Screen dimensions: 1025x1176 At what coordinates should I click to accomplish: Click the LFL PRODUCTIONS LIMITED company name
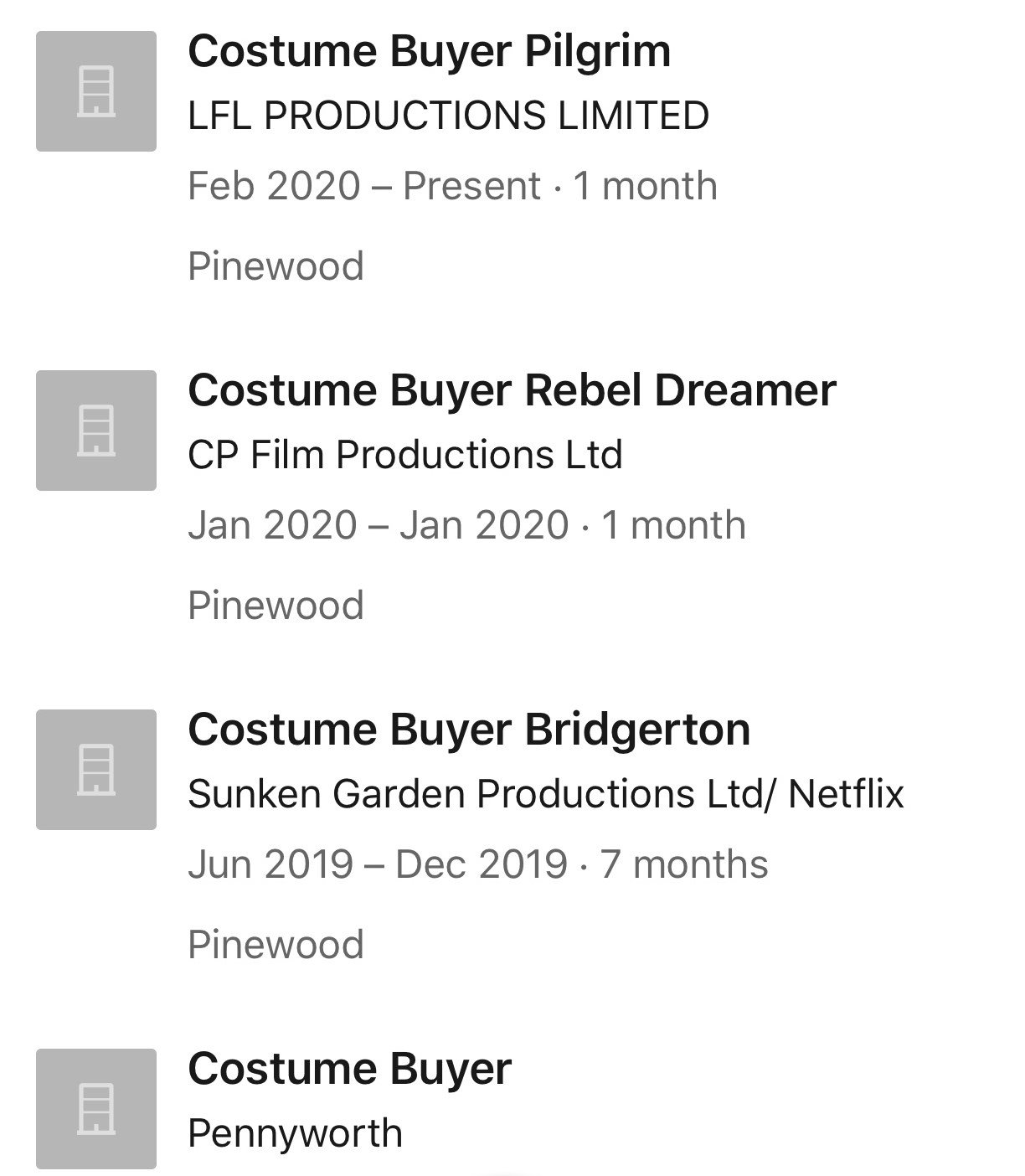click(x=448, y=116)
